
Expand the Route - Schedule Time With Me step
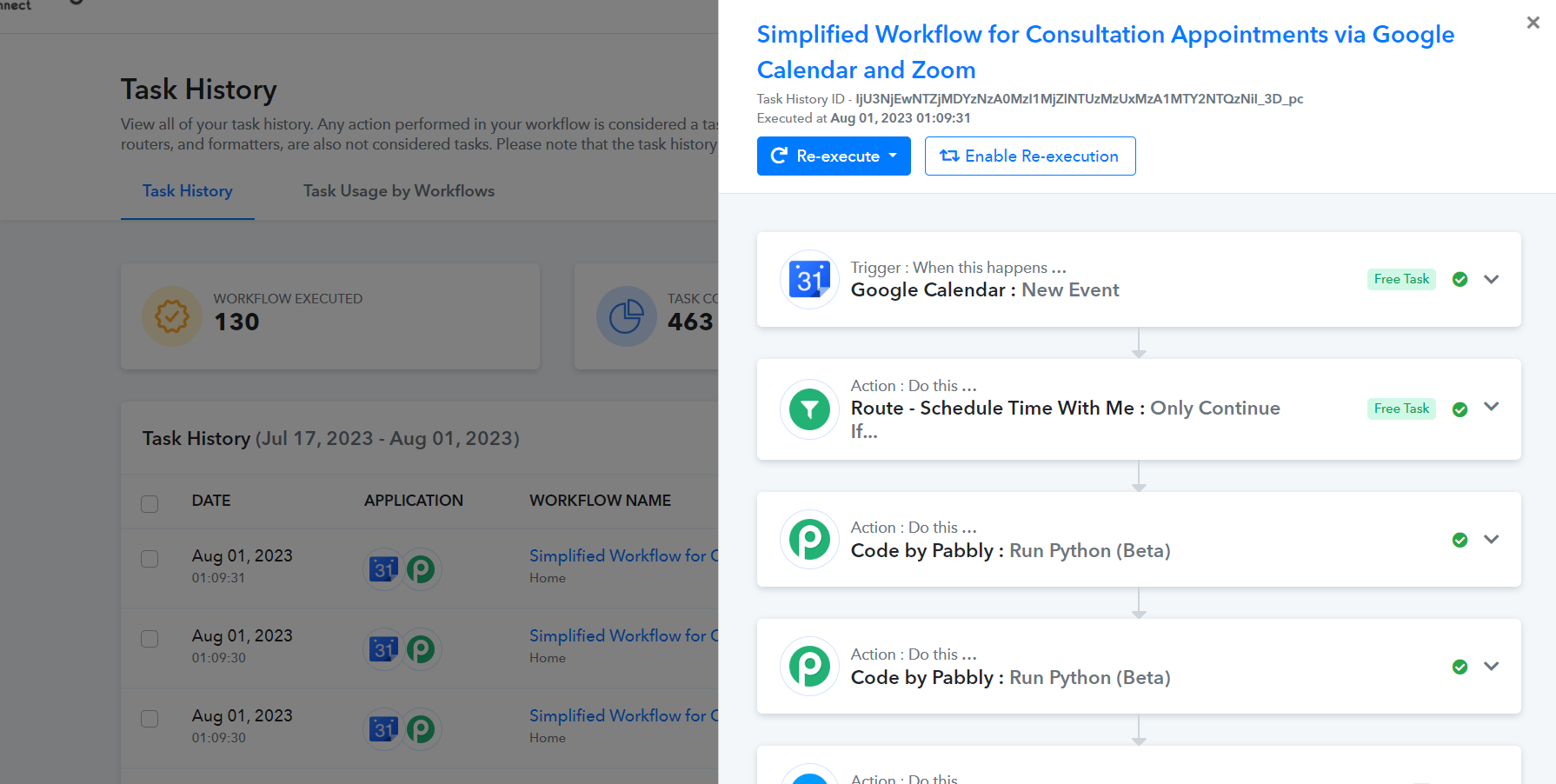1492,407
